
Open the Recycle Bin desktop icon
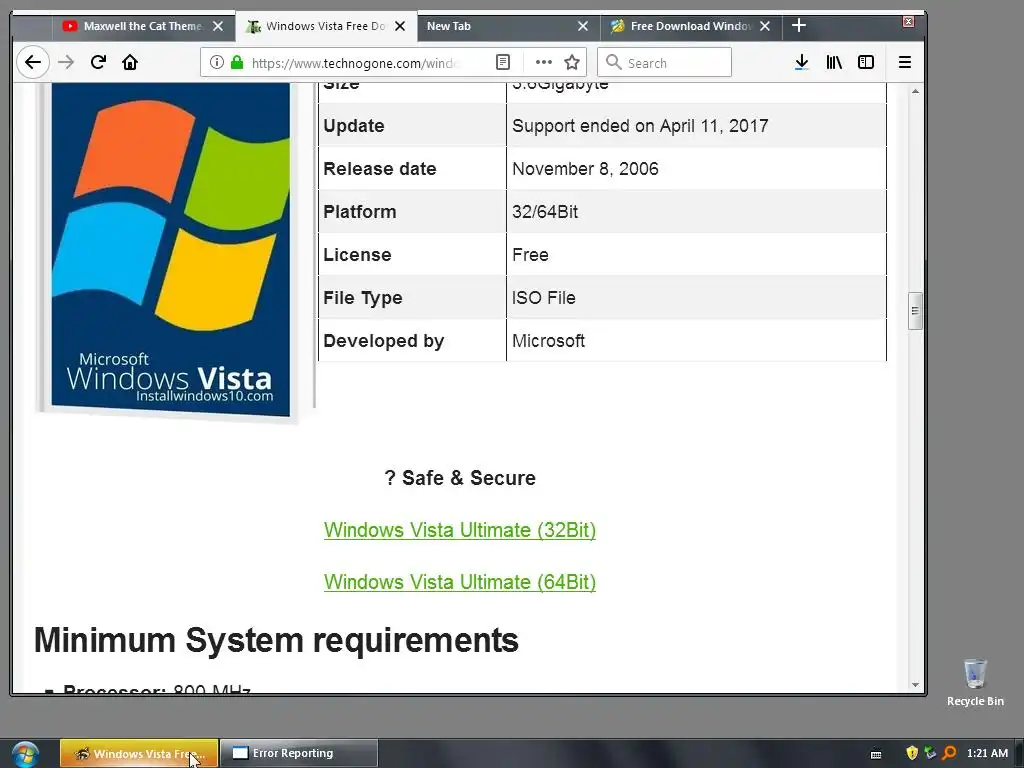pos(975,682)
